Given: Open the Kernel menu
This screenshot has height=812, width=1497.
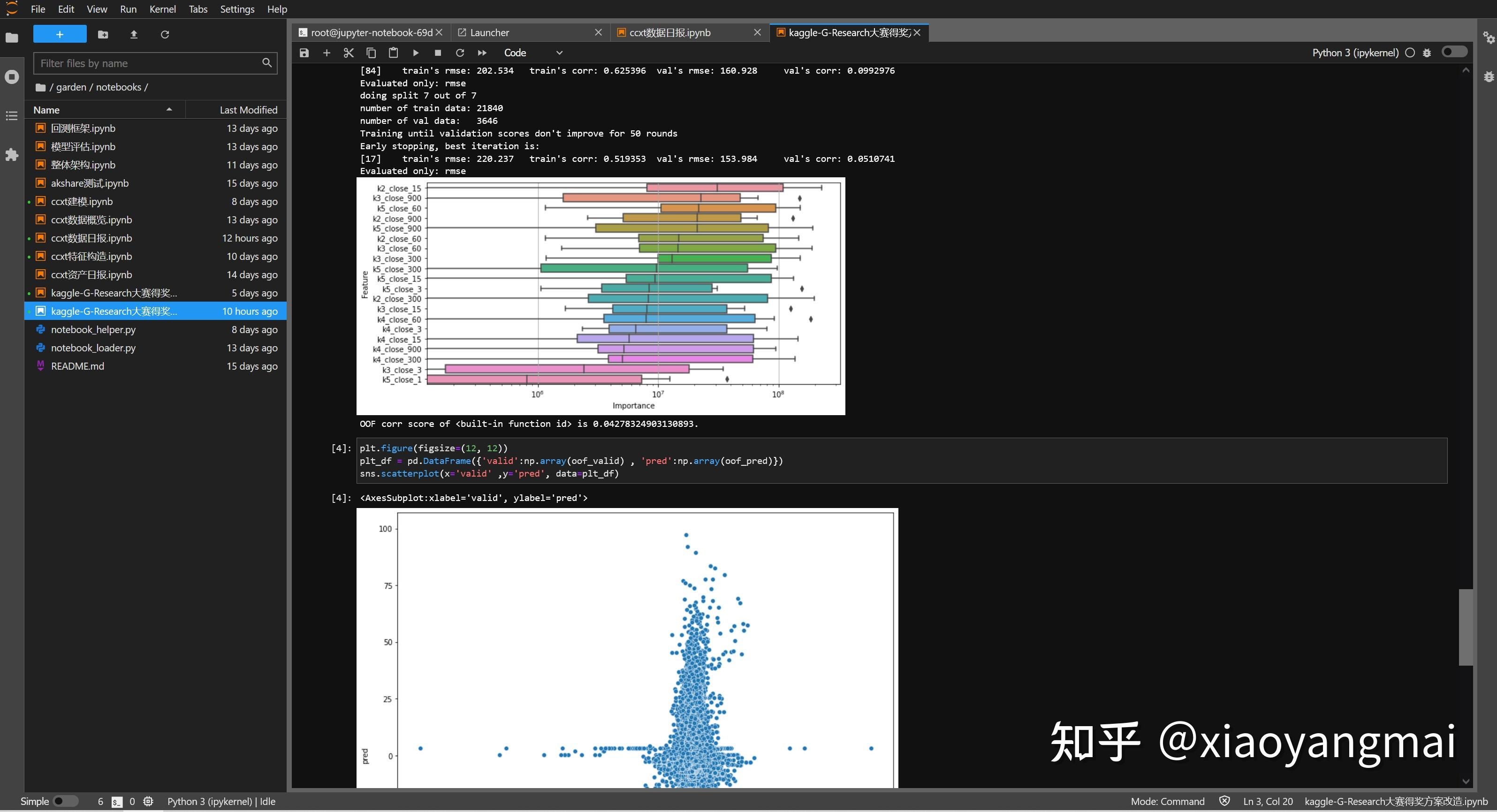Looking at the screenshot, I should (162, 9).
